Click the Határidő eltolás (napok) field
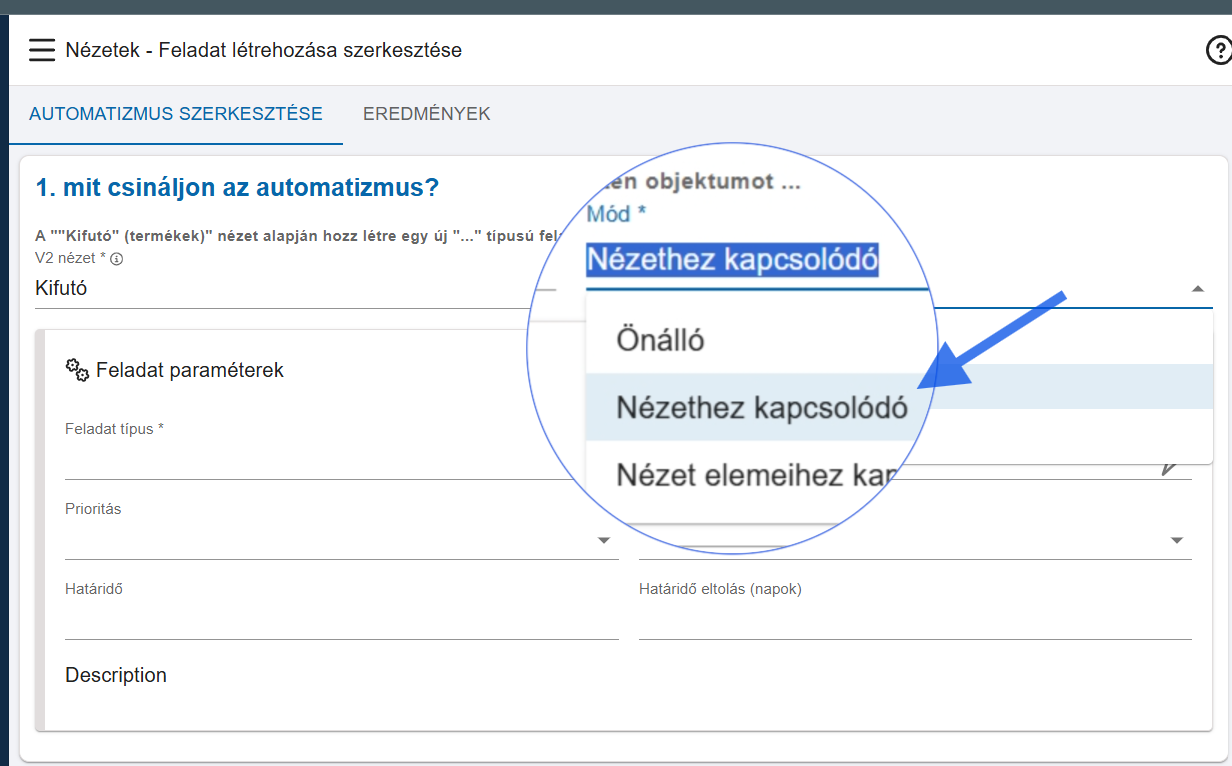Image resolution: width=1232 pixels, height=766 pixels. (x=914, y=621)
